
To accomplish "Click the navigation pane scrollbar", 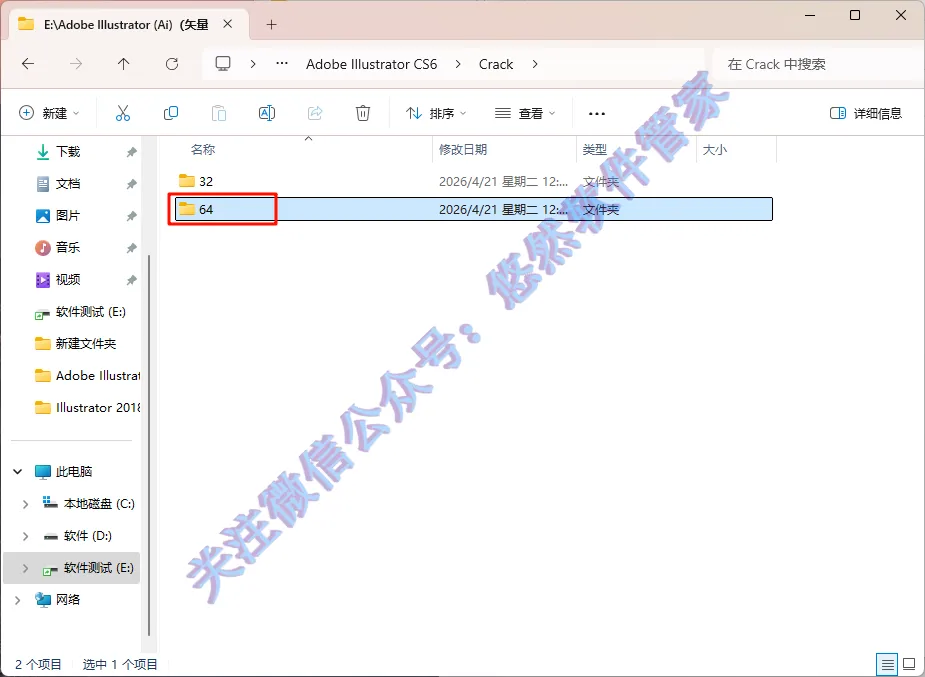I will [149, 445].
